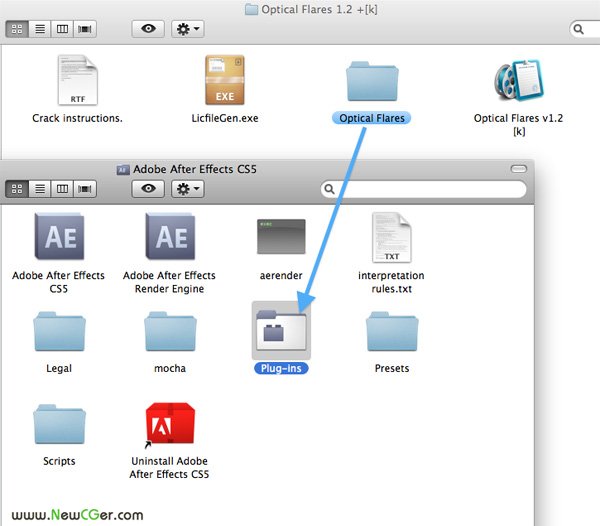This screenshot has height=526, width=600.
Task: Switch Optical Flares window to list view
Action: pos(40,29)
